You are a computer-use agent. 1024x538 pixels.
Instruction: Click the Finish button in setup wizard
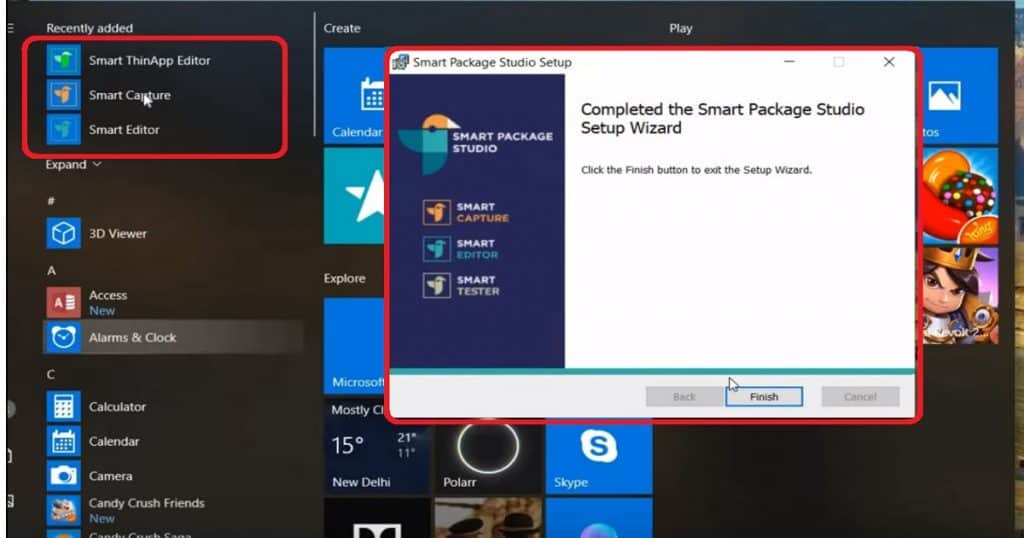coord(763,396)
